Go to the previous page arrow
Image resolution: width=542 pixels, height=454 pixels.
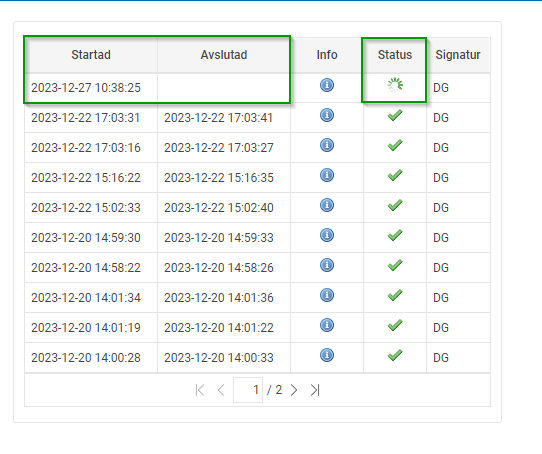(x=221, y=390)
